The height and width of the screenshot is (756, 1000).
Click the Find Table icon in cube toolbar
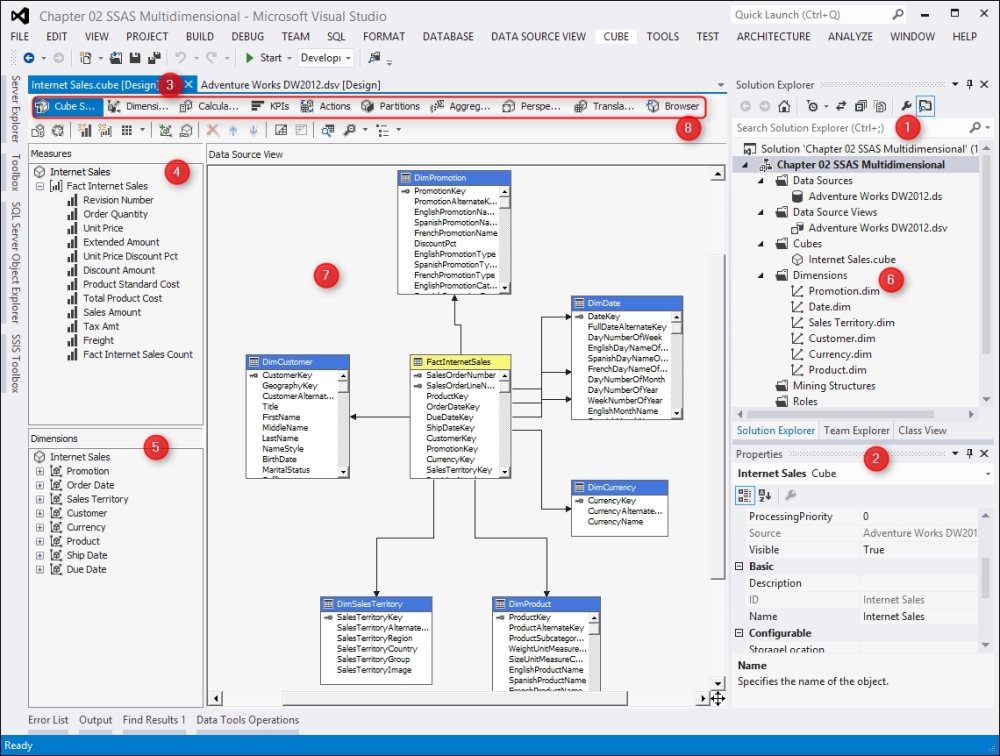[x=328, y=130]
